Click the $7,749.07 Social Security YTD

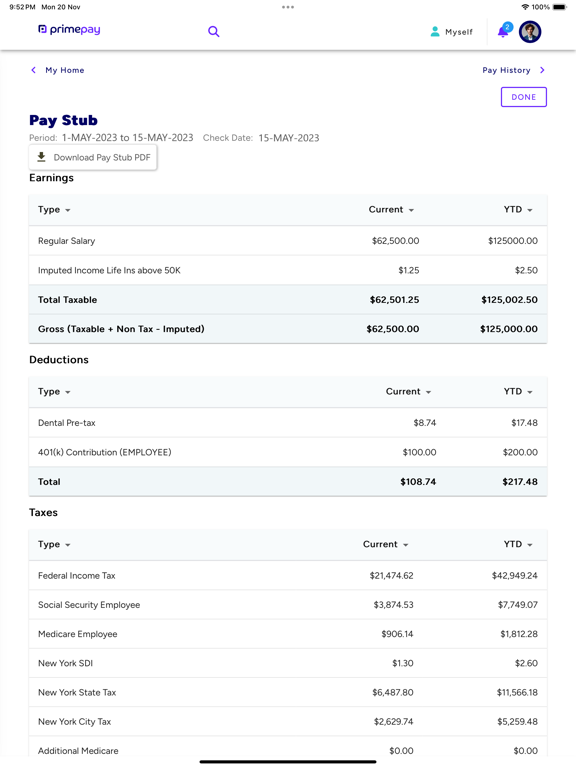(x=518, y=605)
